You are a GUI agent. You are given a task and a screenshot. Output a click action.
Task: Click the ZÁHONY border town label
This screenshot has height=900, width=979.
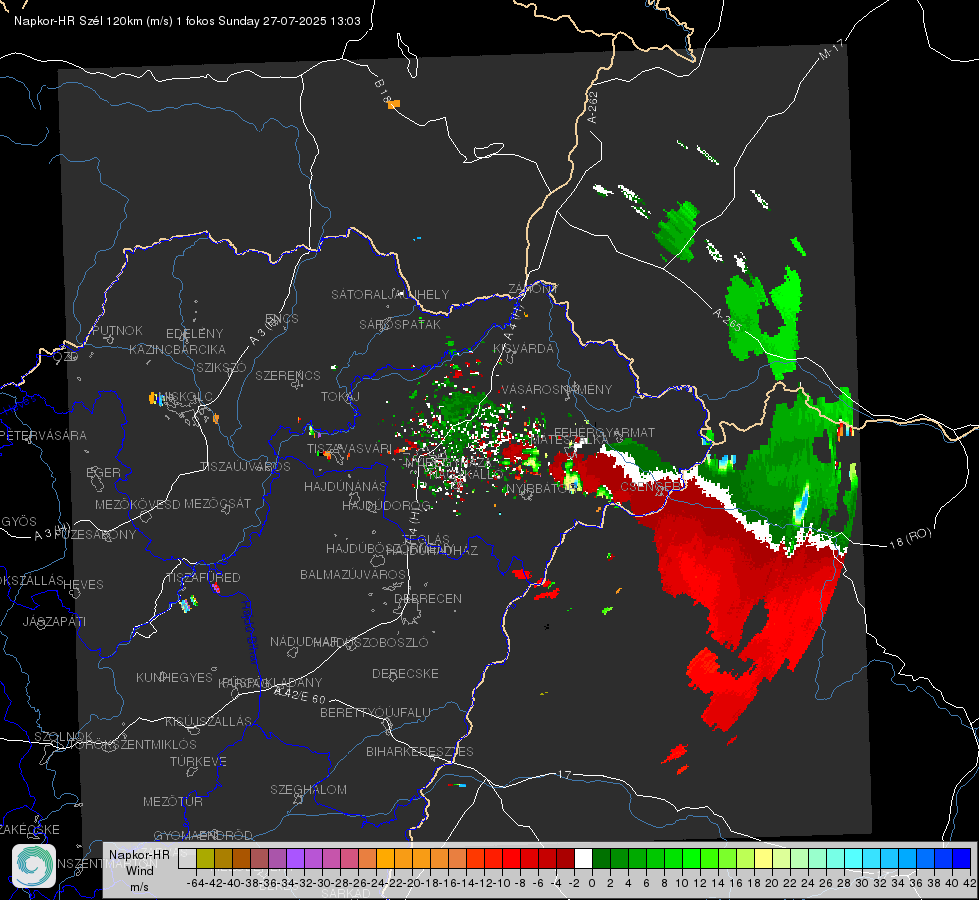pos(533,289)
